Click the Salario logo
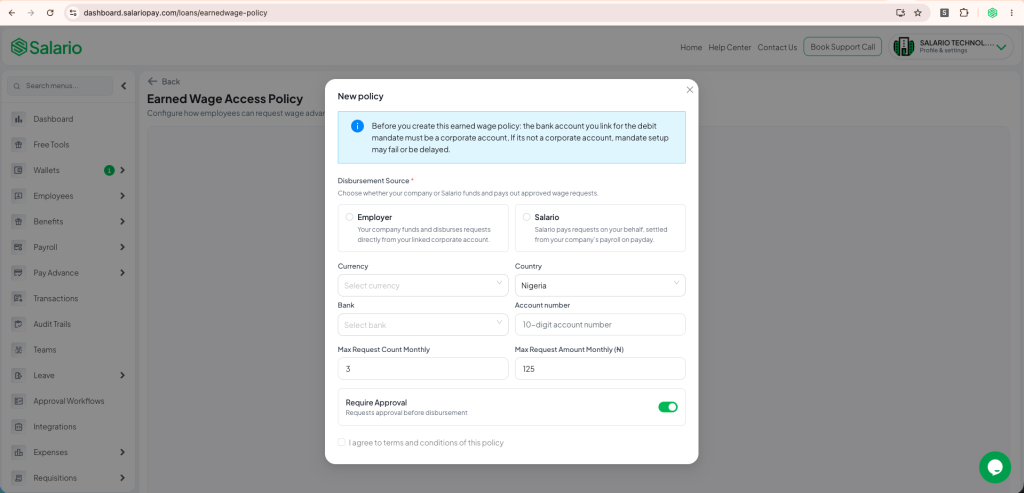Image resolution: width=1024 pixels, height=493 pixels. coord(46,47)
